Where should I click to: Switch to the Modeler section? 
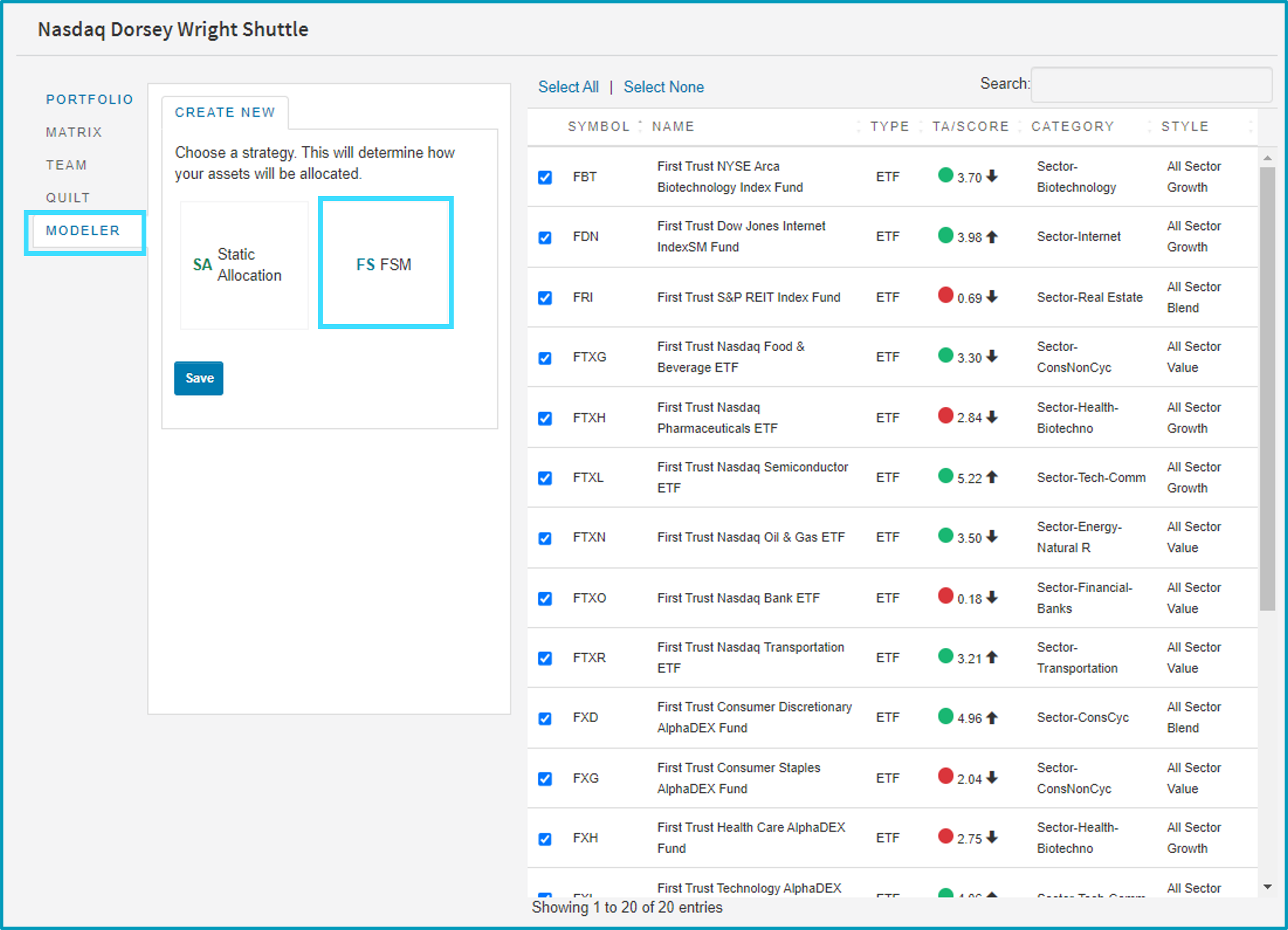coord(83,230)
